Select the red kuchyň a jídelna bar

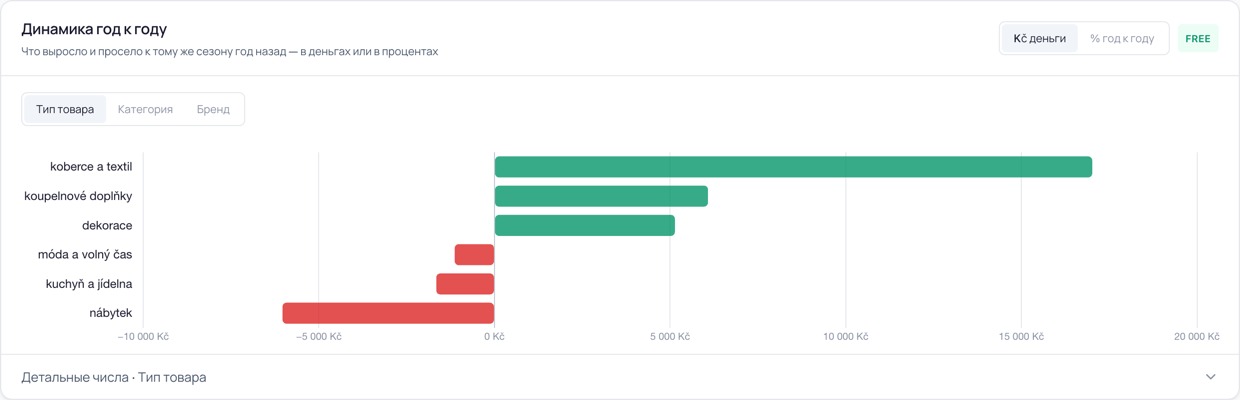(465, 284)
